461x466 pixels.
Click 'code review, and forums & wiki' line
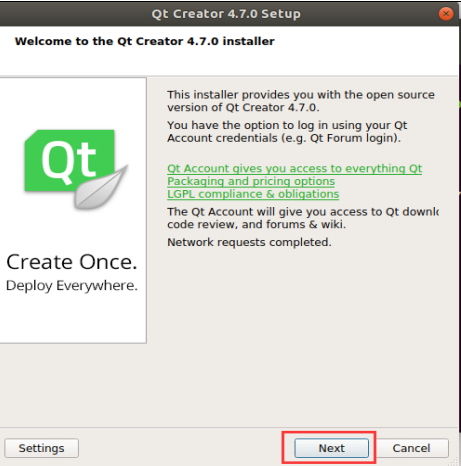click(256, 224)
